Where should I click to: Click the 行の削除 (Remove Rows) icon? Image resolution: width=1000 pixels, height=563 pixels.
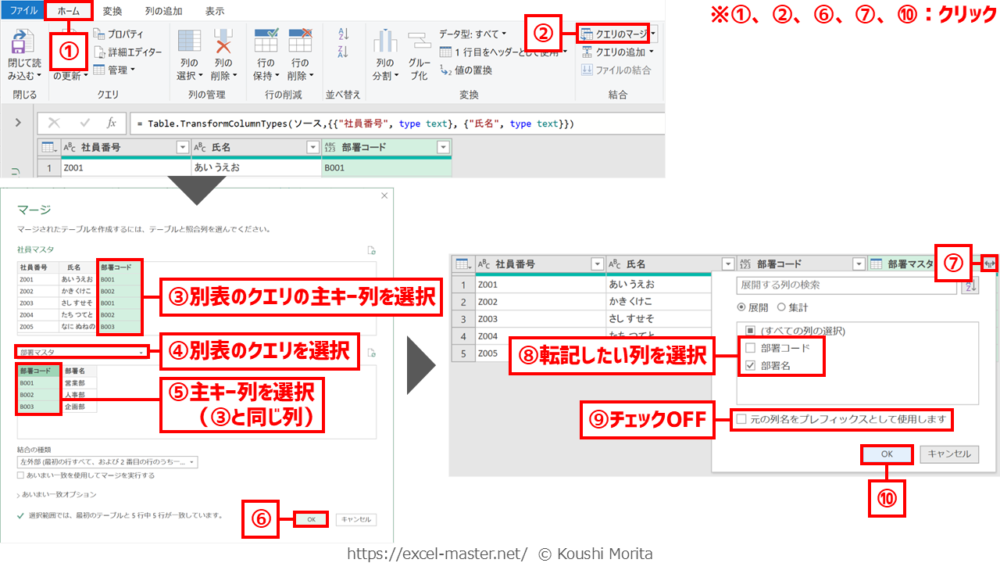(x=300, y=44)
